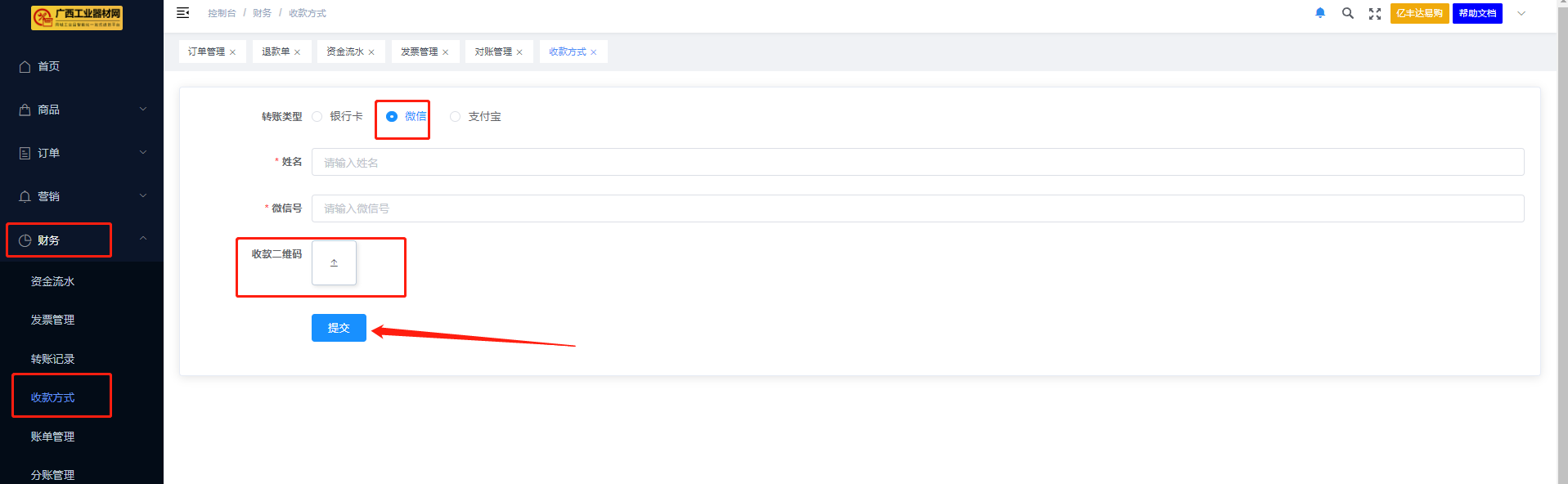Image resolution: width=1568 pixels, height=484 pixels.
Task: Collapse sidebar using the hamburger menu icon
Action: pyautogui.click(x=183, y=13)
